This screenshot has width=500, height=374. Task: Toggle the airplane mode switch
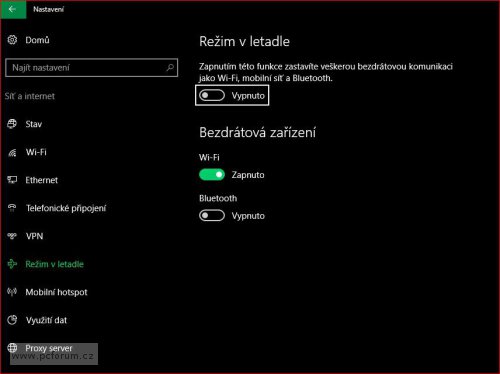pyautogui.click(x=212, y=96)
